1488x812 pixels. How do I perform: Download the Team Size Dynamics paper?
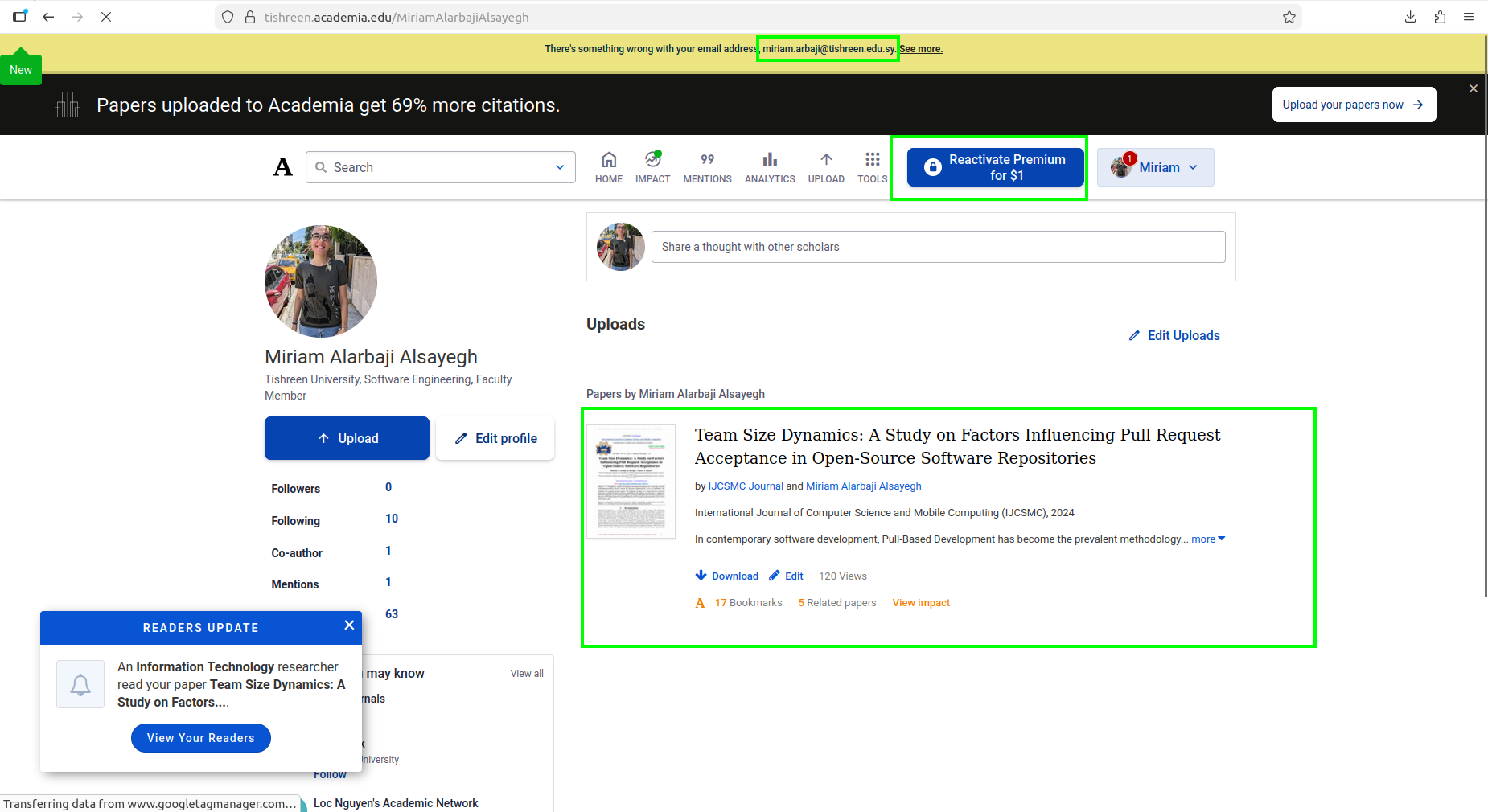(x=727, y=576)
